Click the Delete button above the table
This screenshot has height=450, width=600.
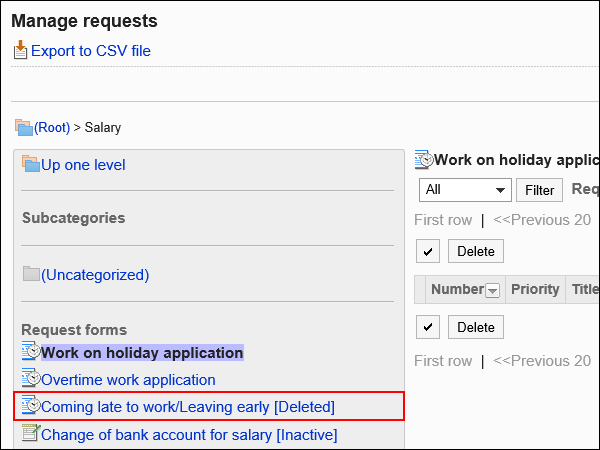pyautogui.click(x=476, y=251)
